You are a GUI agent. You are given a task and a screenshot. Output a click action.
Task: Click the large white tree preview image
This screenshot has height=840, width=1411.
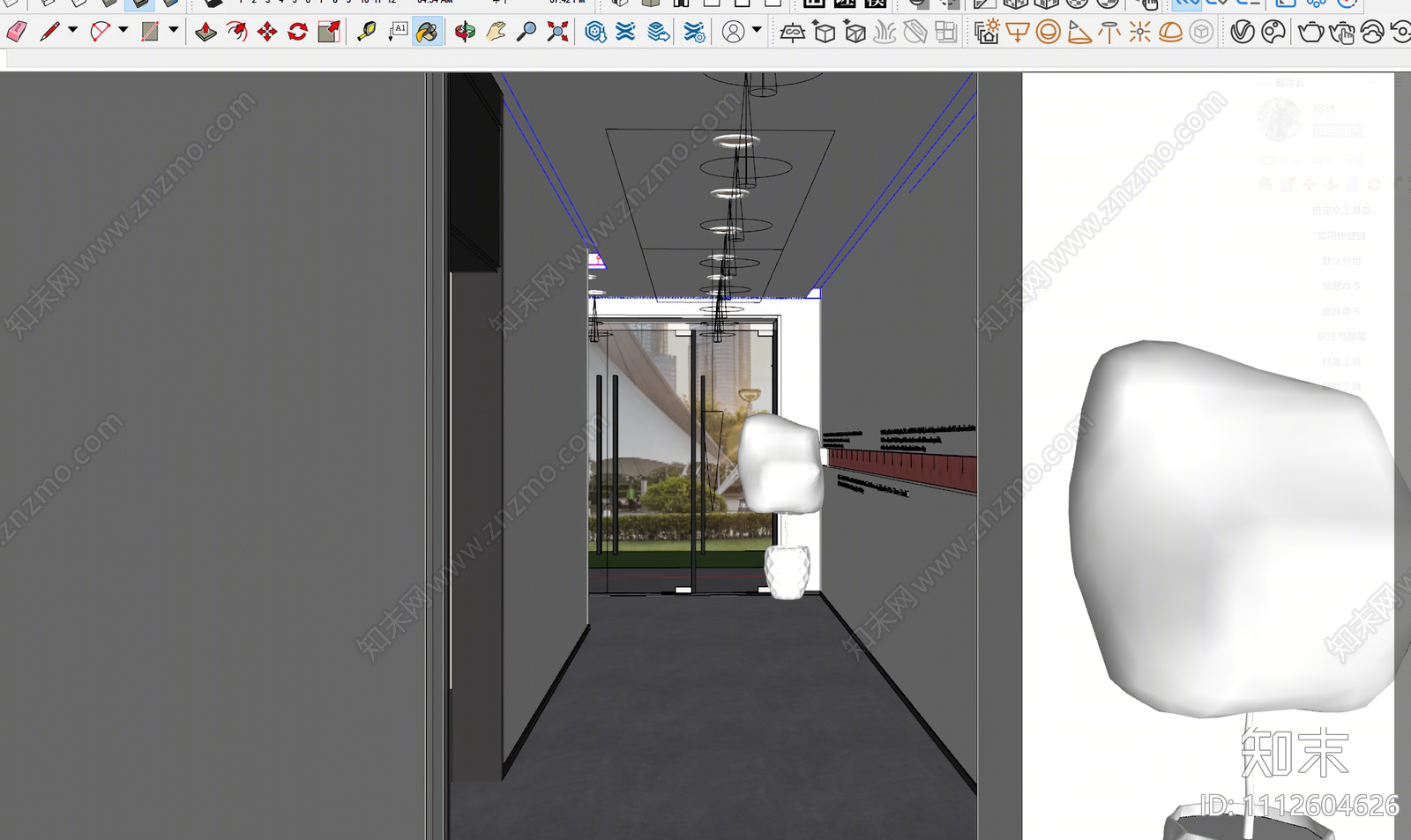tap(1235, 529)
